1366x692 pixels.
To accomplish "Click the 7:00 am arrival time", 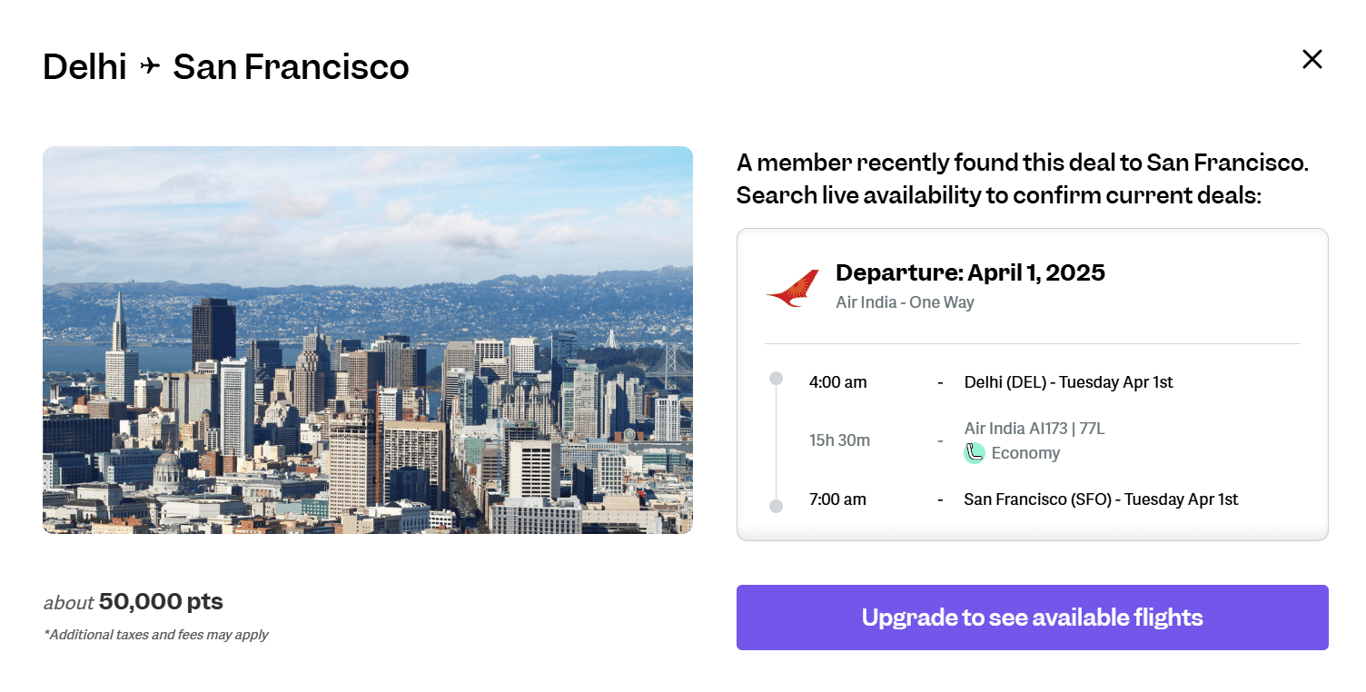I will 838,499.
